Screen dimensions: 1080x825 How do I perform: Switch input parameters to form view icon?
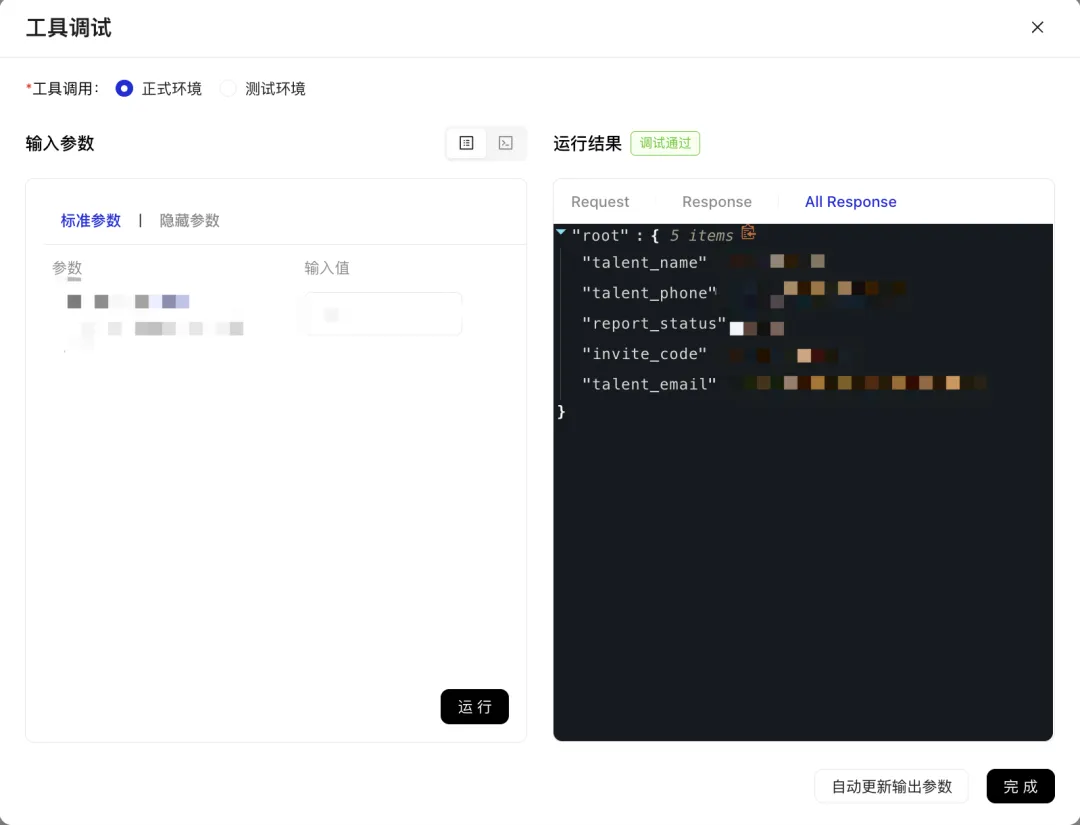pos(466,143)
